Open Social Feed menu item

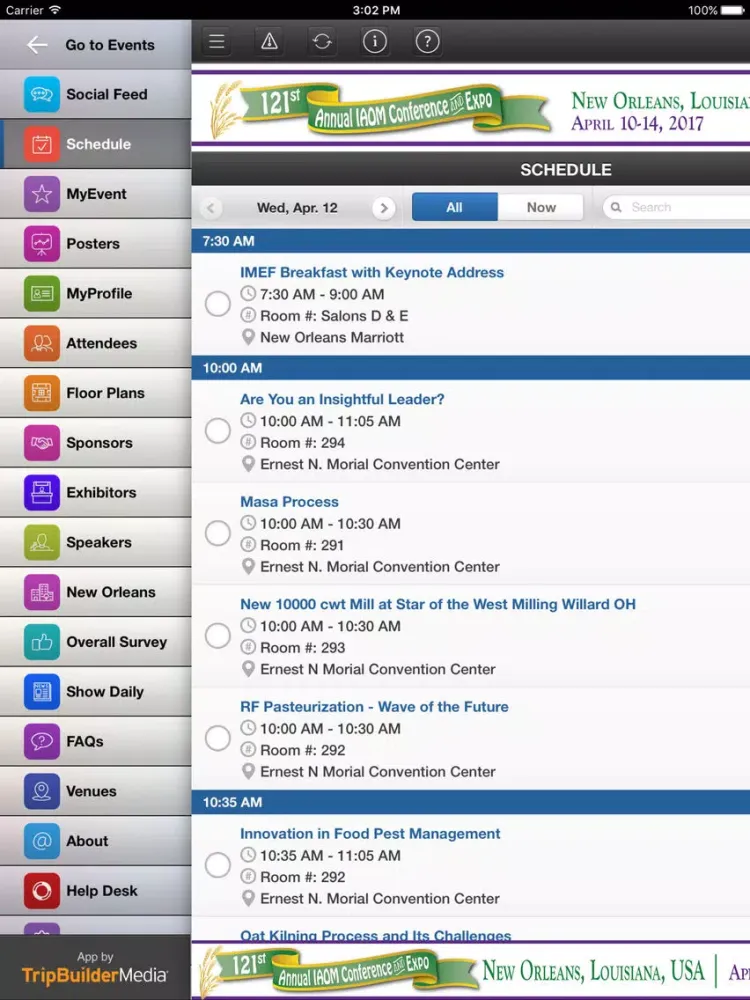96,94
